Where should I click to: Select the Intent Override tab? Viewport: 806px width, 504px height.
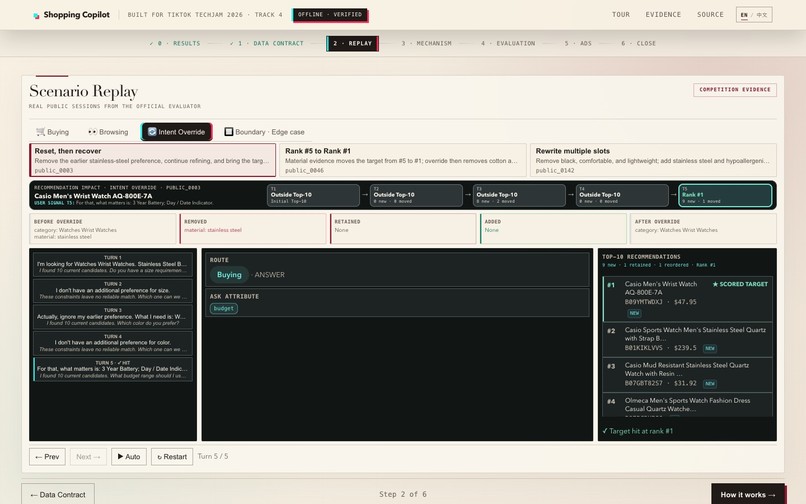176,132
